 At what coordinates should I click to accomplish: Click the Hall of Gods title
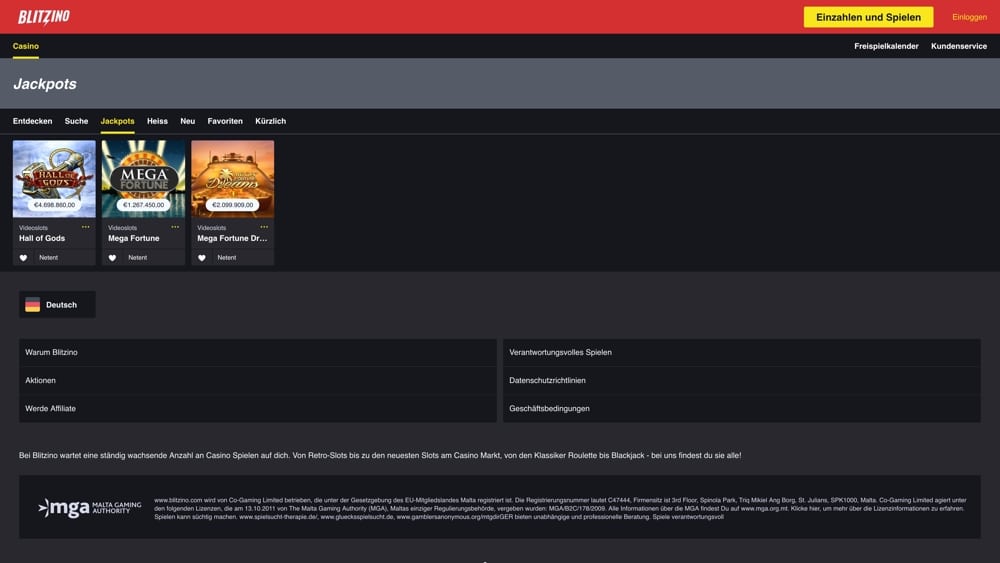click(42, 238)
